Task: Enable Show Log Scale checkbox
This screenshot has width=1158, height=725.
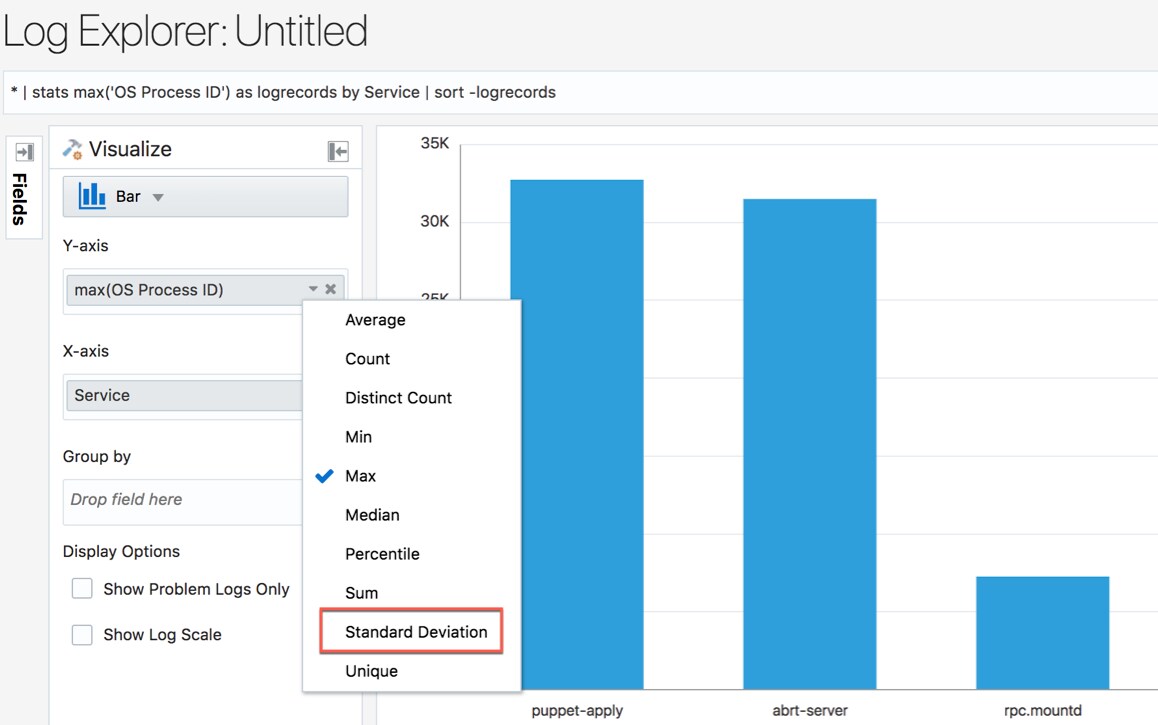Action: (82, 634)
